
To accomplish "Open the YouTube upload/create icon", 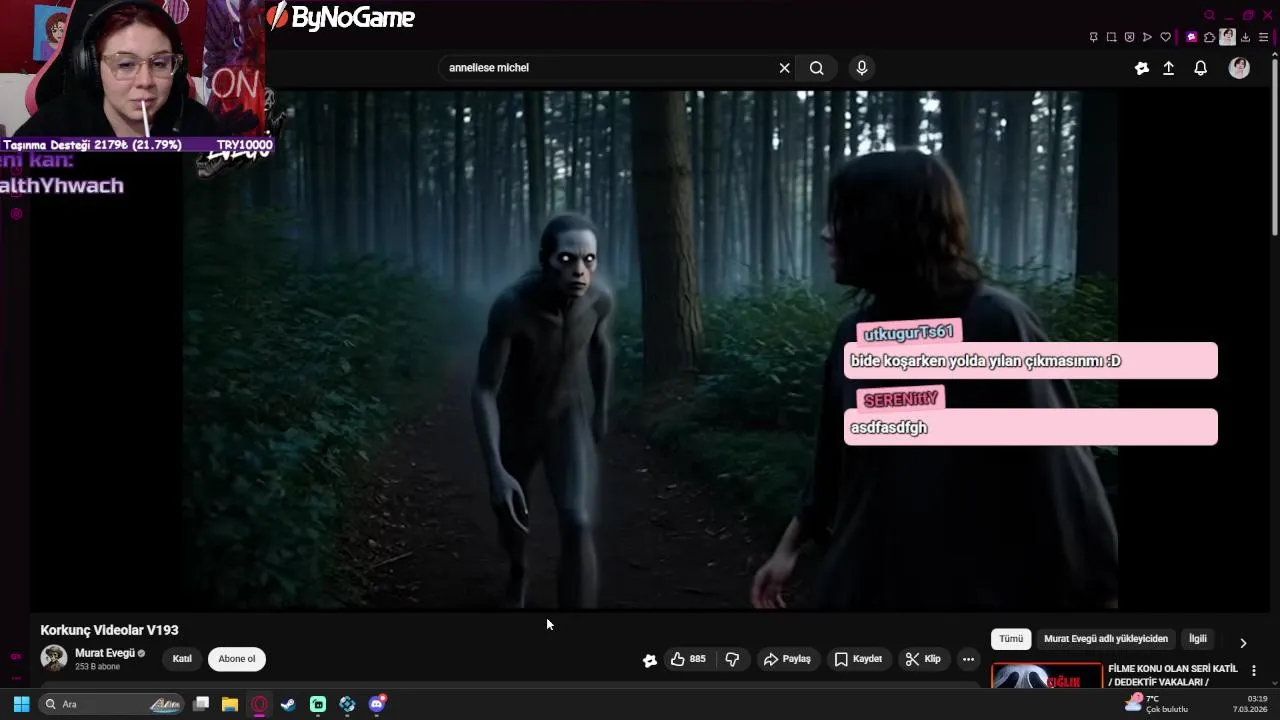I will 1168,68.
